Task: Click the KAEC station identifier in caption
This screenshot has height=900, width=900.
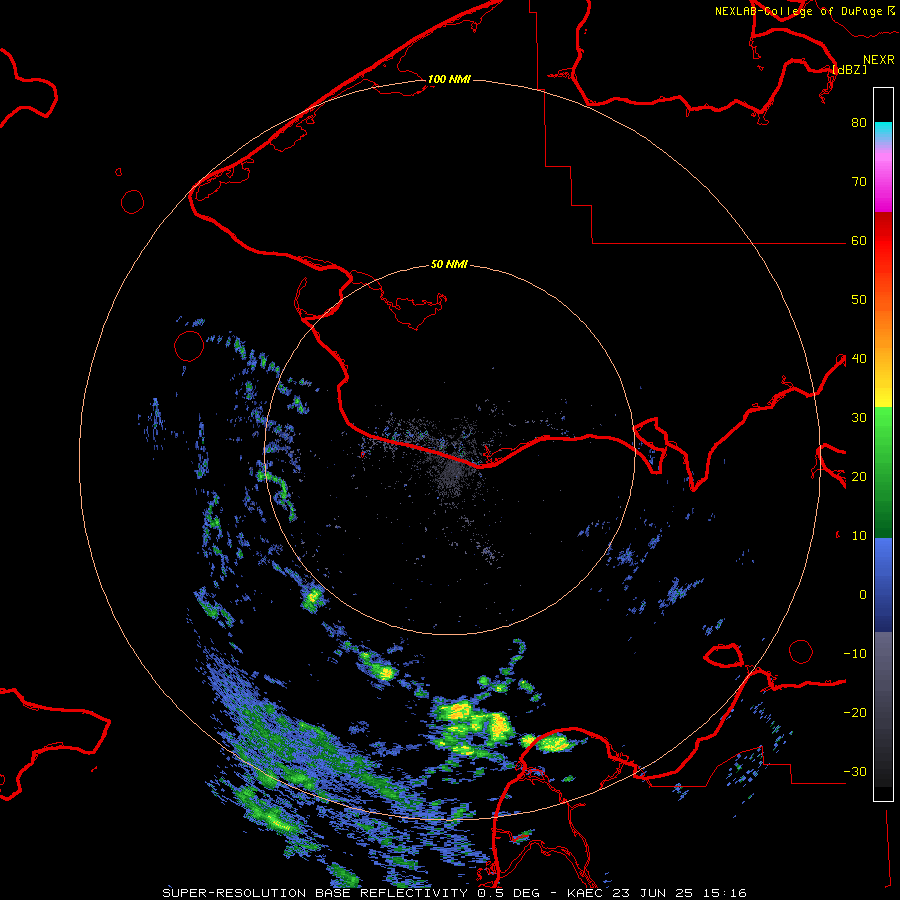Action: coord(585,893)
